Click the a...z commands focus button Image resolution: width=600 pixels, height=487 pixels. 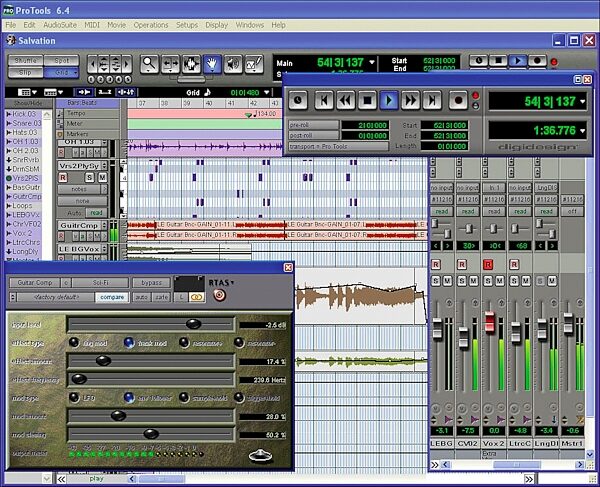click(x=104, y=92)
